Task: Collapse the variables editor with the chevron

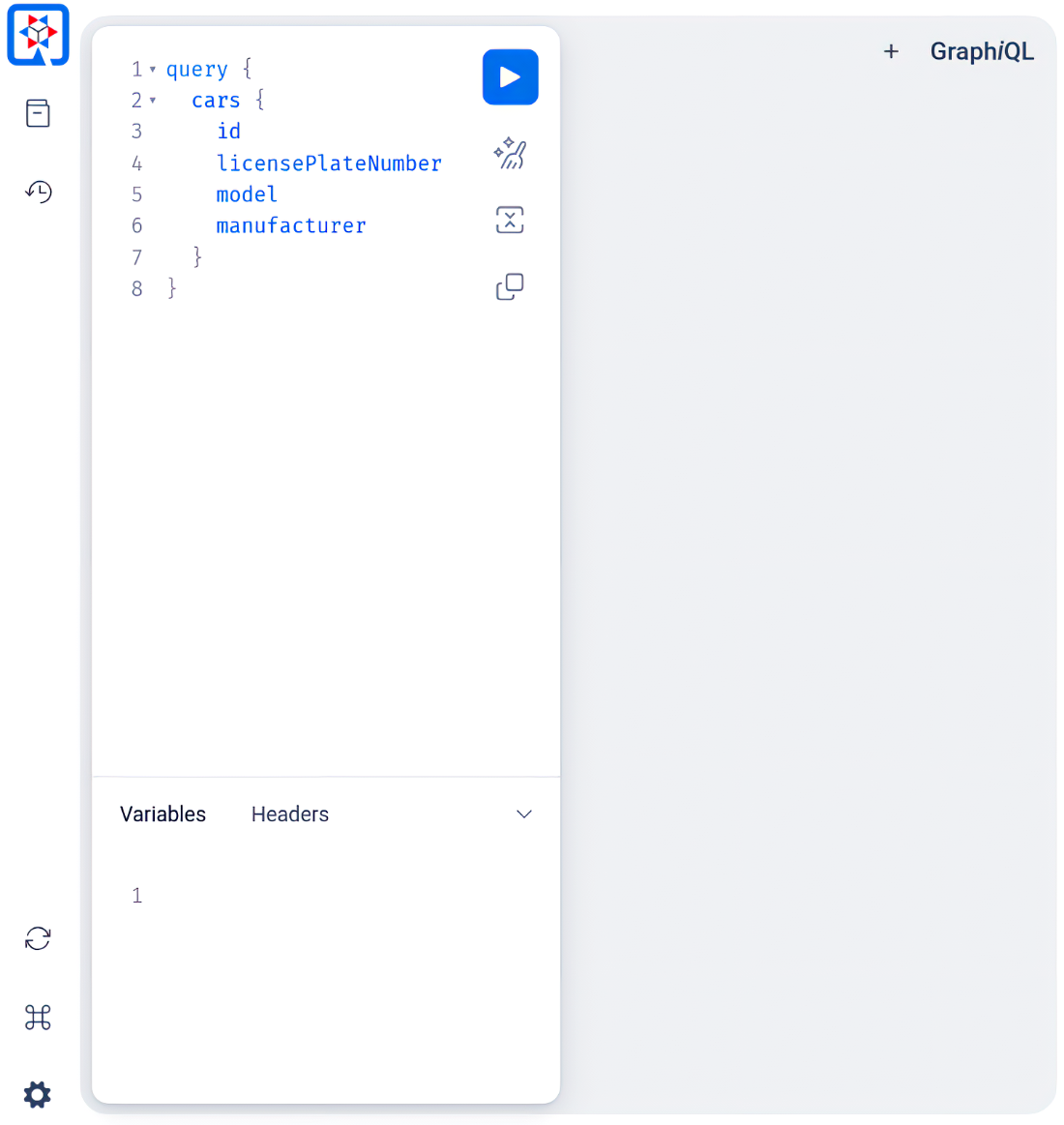Action: (524, 814)
